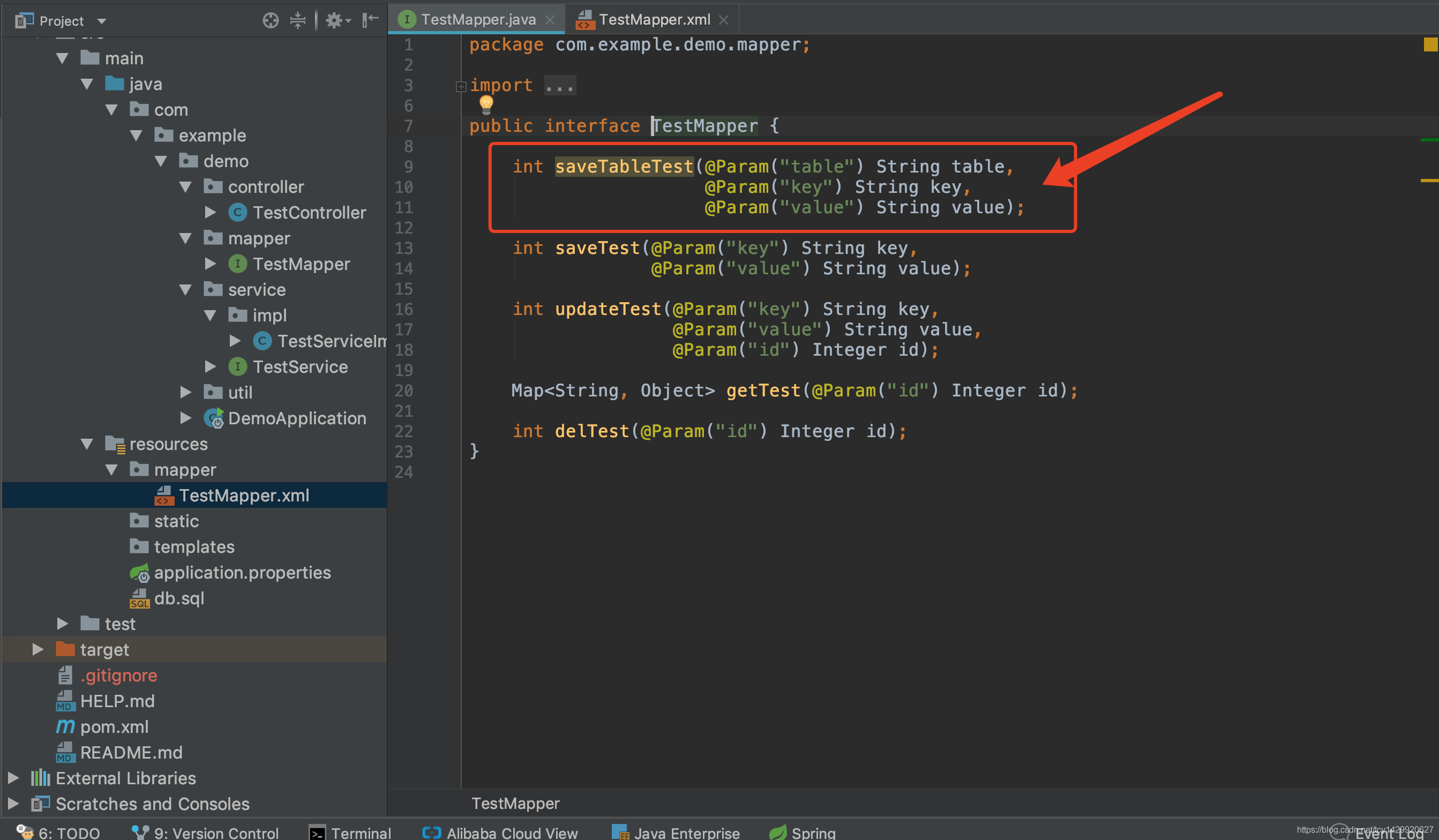Open the Version Control tool window
Screen dimensions: 1439x840
[206, 832]
